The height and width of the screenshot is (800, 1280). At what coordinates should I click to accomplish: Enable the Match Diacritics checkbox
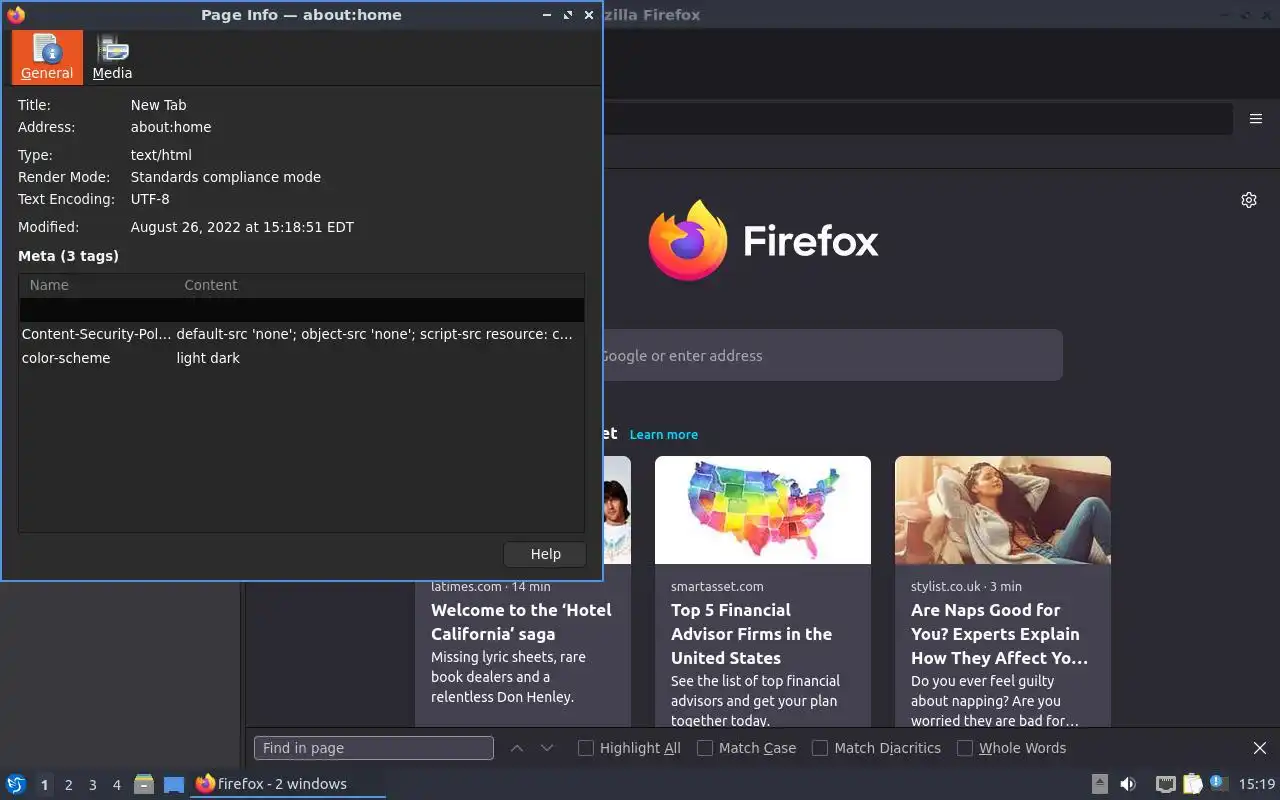pyautogui.click(x=820, y=748)
